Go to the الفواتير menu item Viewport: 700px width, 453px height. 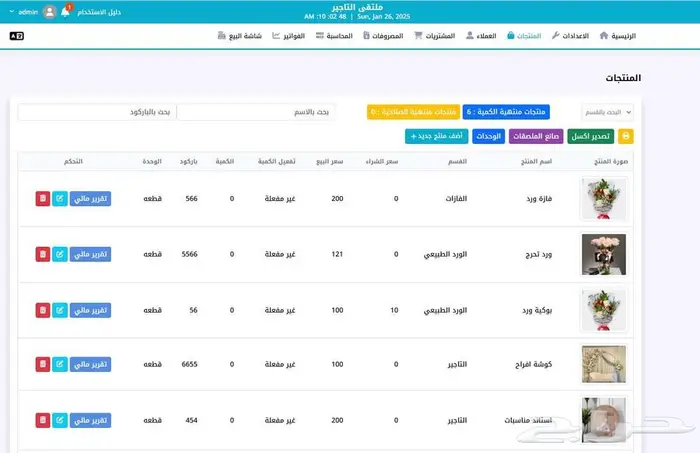pos(288,35)
